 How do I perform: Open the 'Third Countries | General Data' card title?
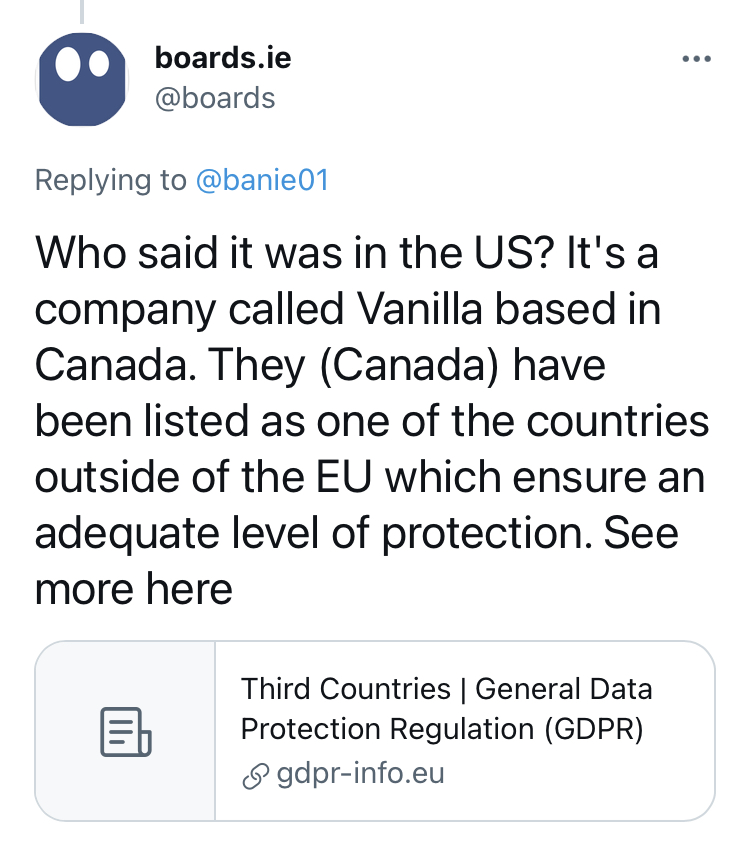point(446,689)
